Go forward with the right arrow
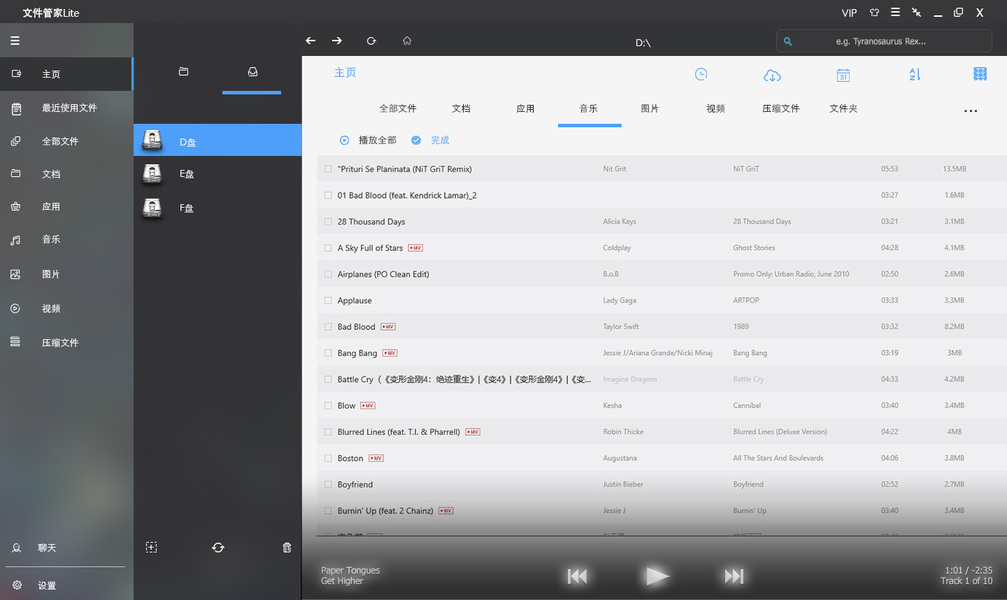This screenshot has width=1007, height=600. pos(337,40)
